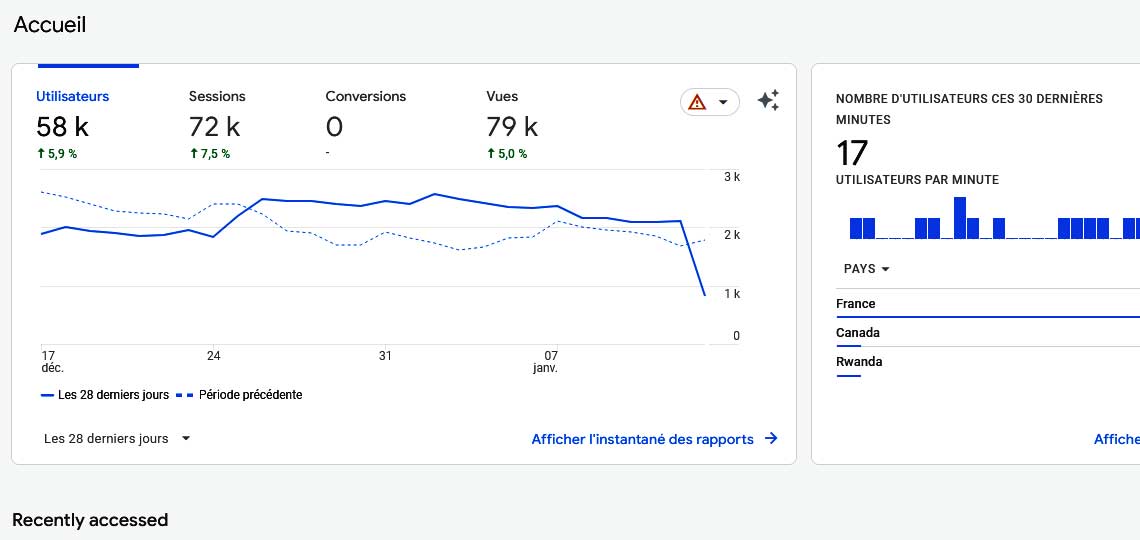Expand the data quality warning dropdown arrow
Viewport: 1140px width, 540px height.
[723, 102]
